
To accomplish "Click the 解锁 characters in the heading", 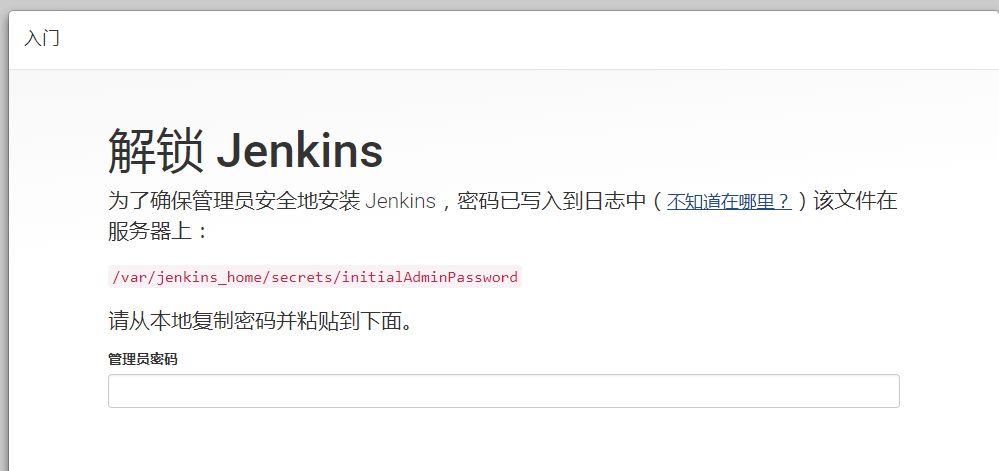I will (156, 151).
